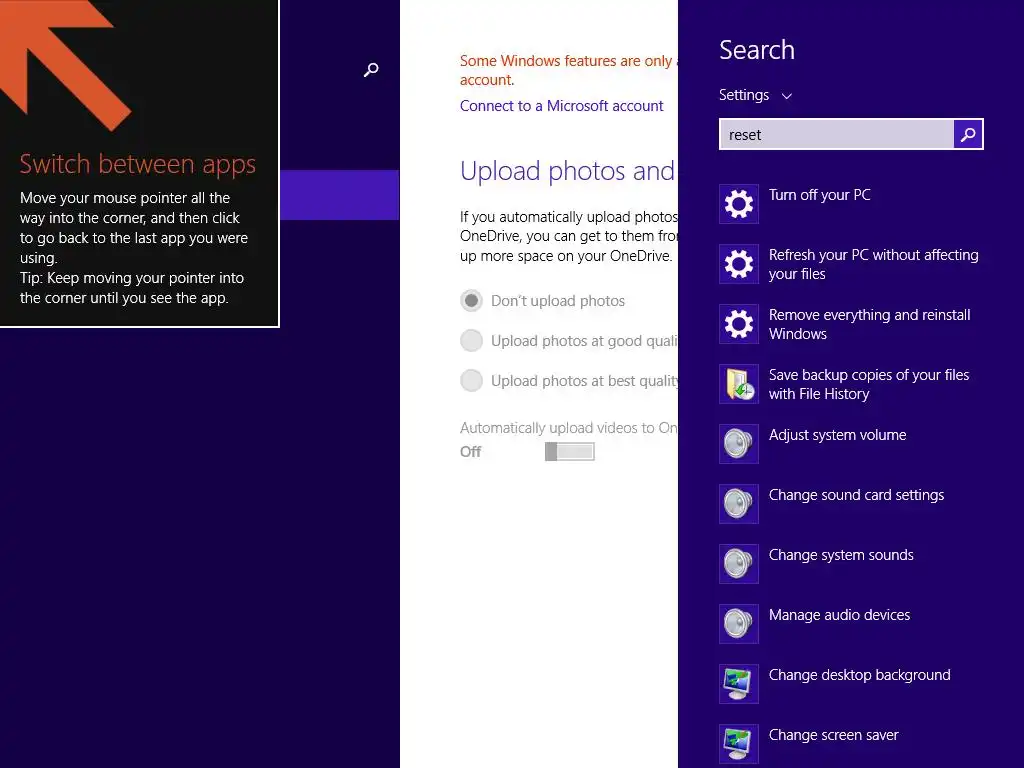Select Upload photos at good quality radio

[472, 340]
